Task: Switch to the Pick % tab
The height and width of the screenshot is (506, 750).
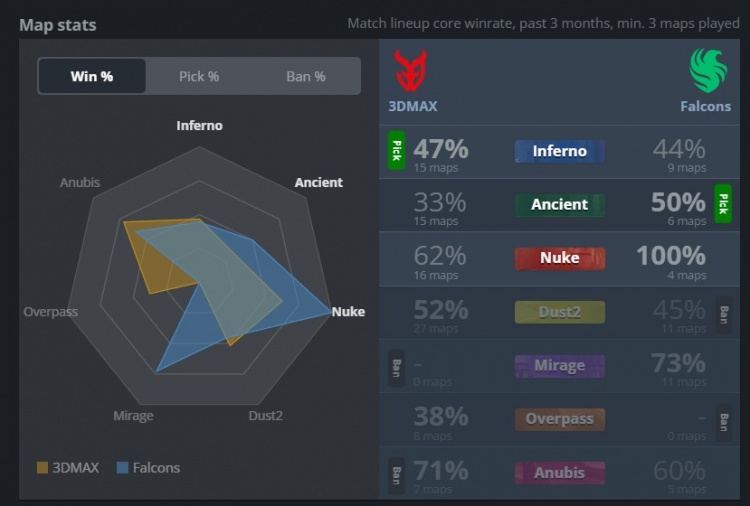Action: (199, 76)
